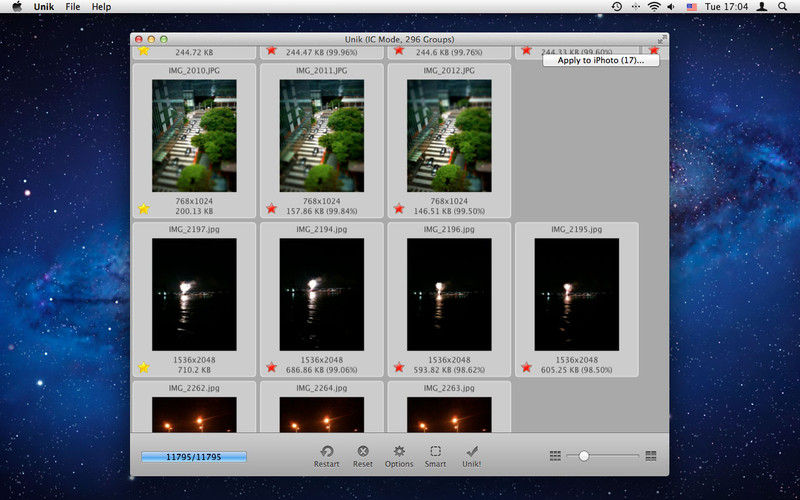800x500 pixels.
Task: Click the Reset toolbar icon
Action: pos(363,451)
